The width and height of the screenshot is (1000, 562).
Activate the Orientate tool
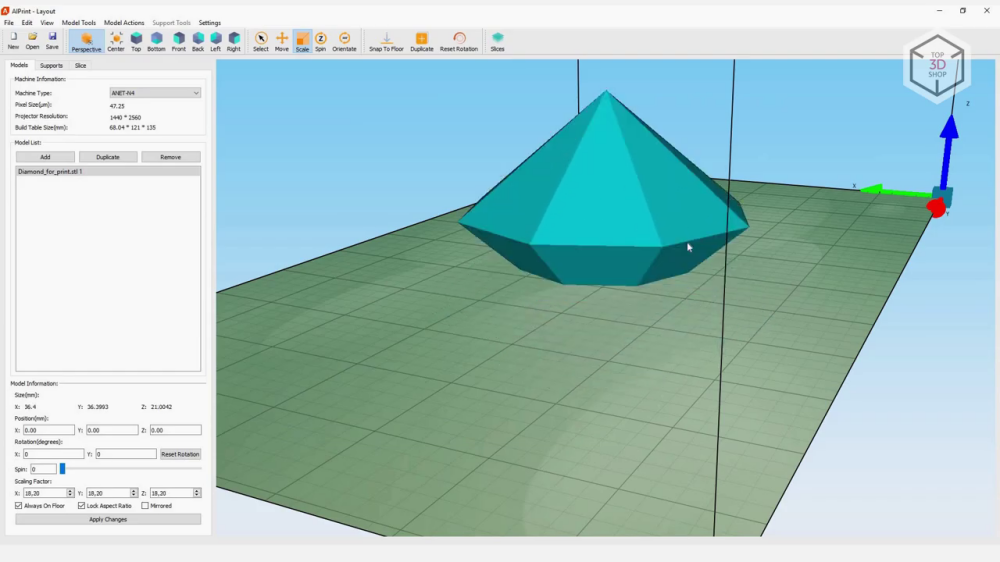pos(344,41)
